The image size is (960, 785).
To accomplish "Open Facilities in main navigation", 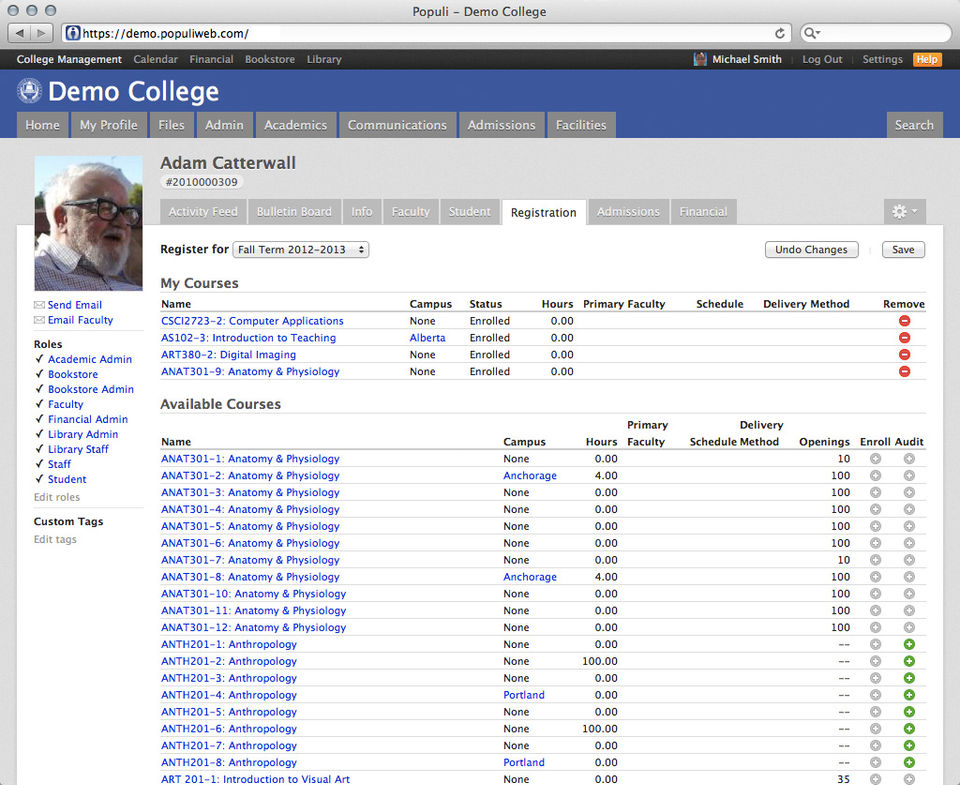I will pos(581,125).
